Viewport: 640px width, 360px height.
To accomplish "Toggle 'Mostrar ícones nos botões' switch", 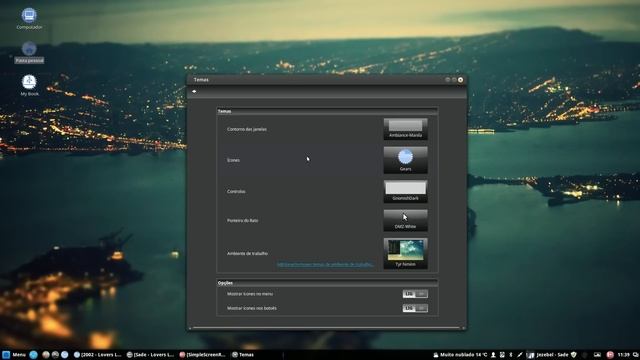I will click(415, 308).
